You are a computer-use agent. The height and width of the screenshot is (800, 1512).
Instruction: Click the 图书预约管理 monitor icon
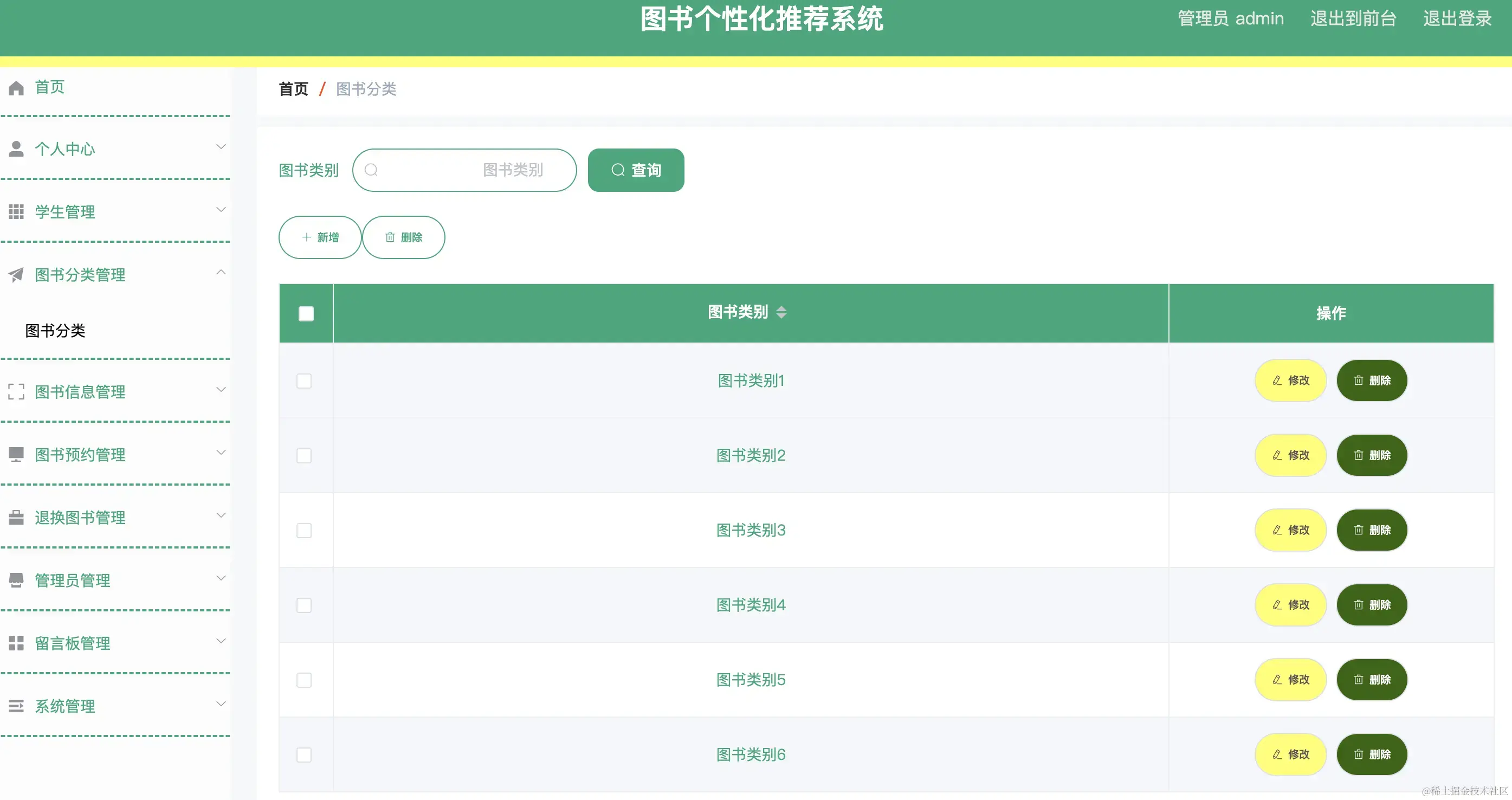16,453
